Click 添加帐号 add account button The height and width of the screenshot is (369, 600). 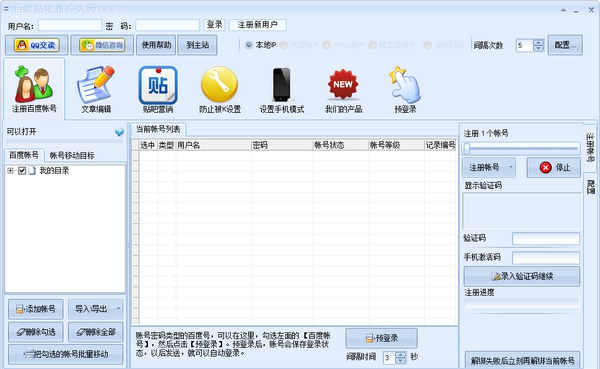click(36, 309)
